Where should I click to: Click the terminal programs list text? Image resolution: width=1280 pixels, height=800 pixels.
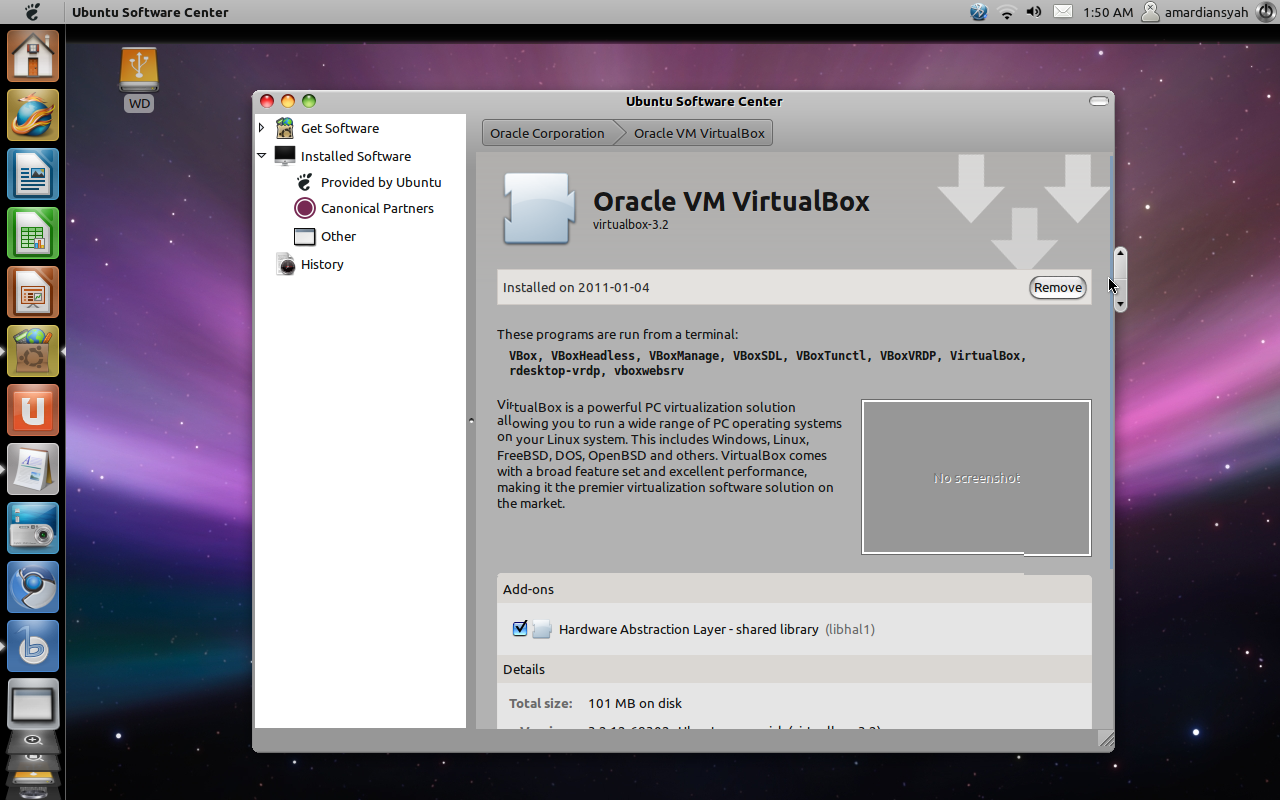(x=768, y=363)
